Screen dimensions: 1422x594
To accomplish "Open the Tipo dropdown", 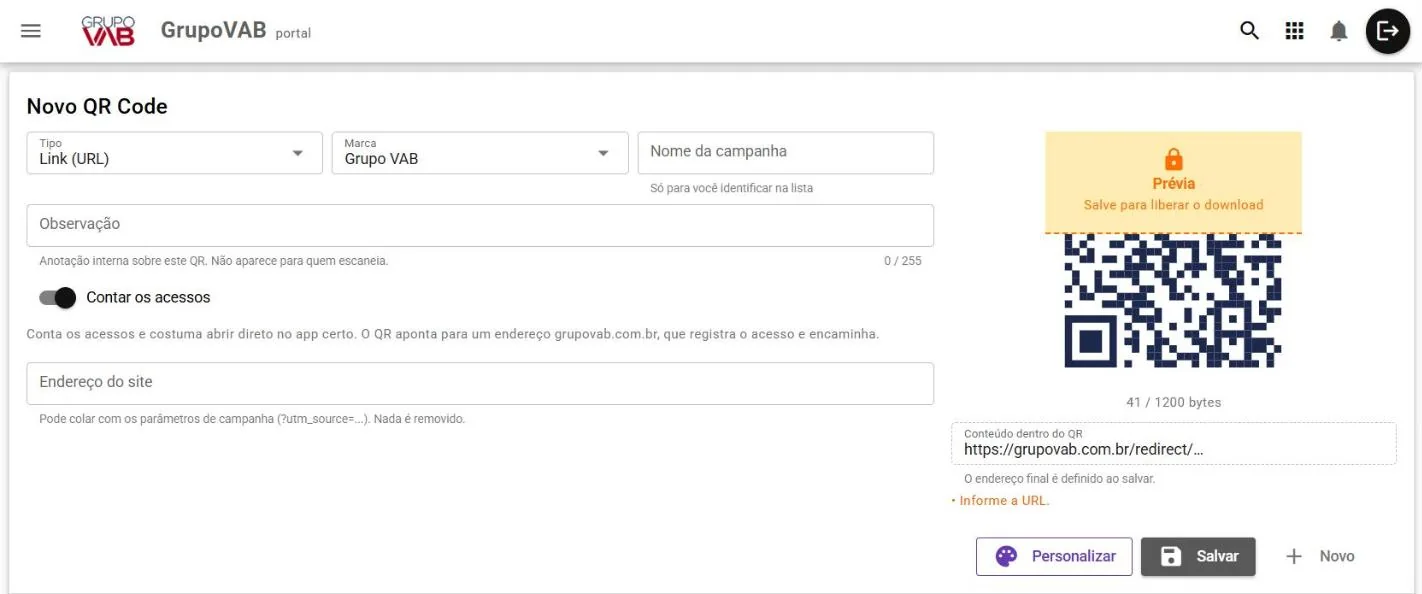I will (174, 153).
